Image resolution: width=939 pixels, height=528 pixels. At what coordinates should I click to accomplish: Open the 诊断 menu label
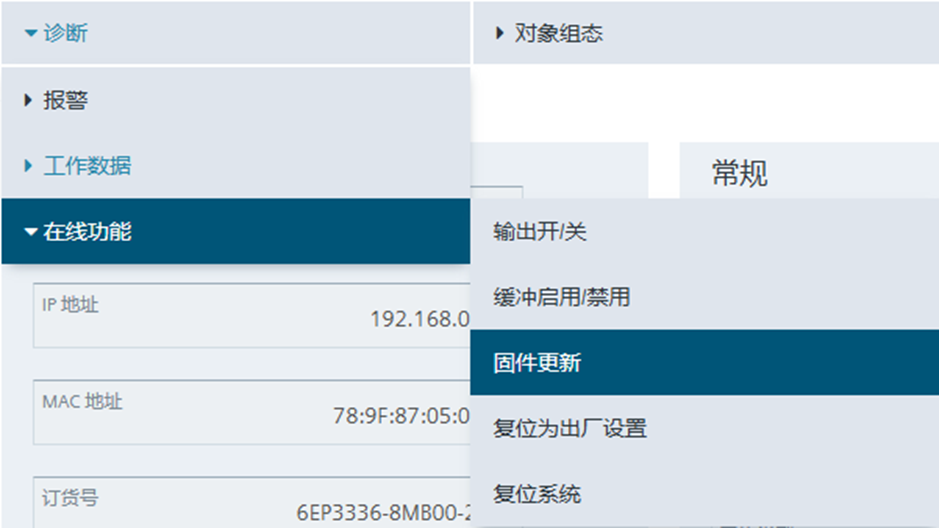coord(65,34)
